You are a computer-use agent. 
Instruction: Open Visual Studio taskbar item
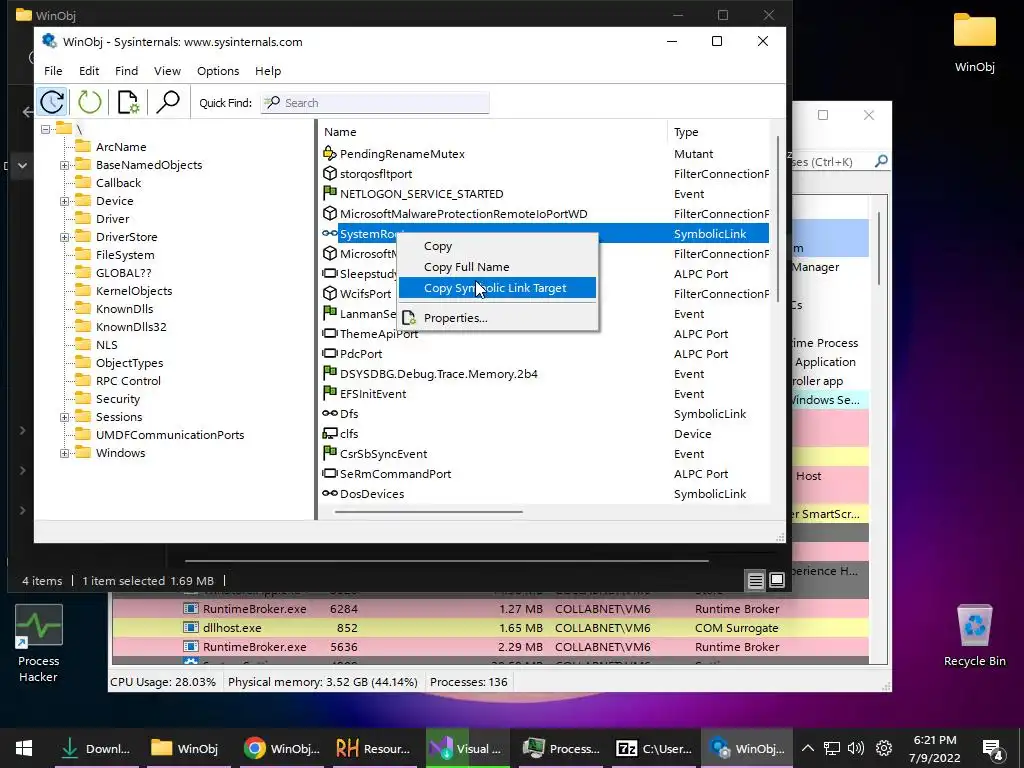point(466,748)
